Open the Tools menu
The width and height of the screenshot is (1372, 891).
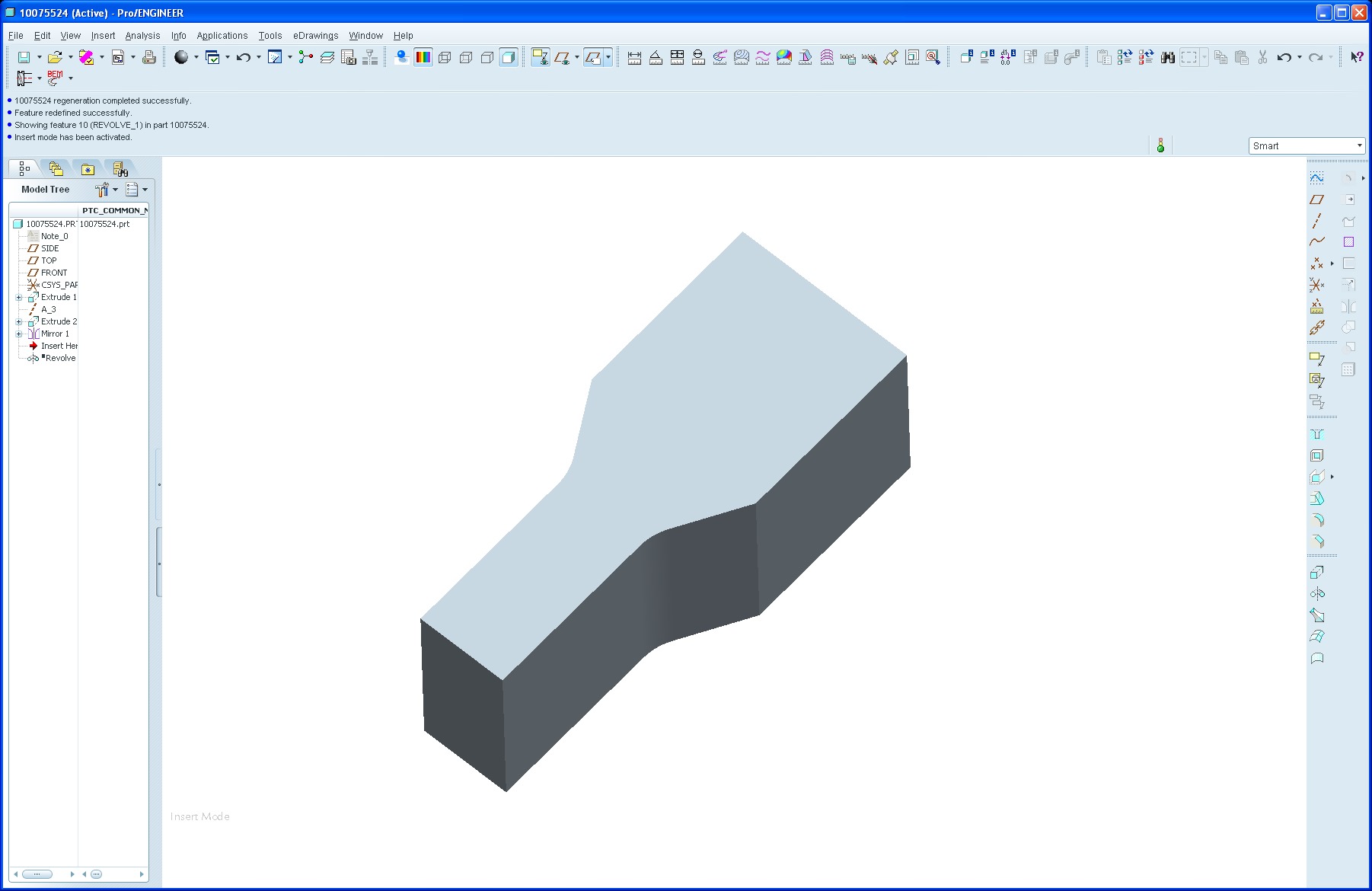tap(270, 35)
